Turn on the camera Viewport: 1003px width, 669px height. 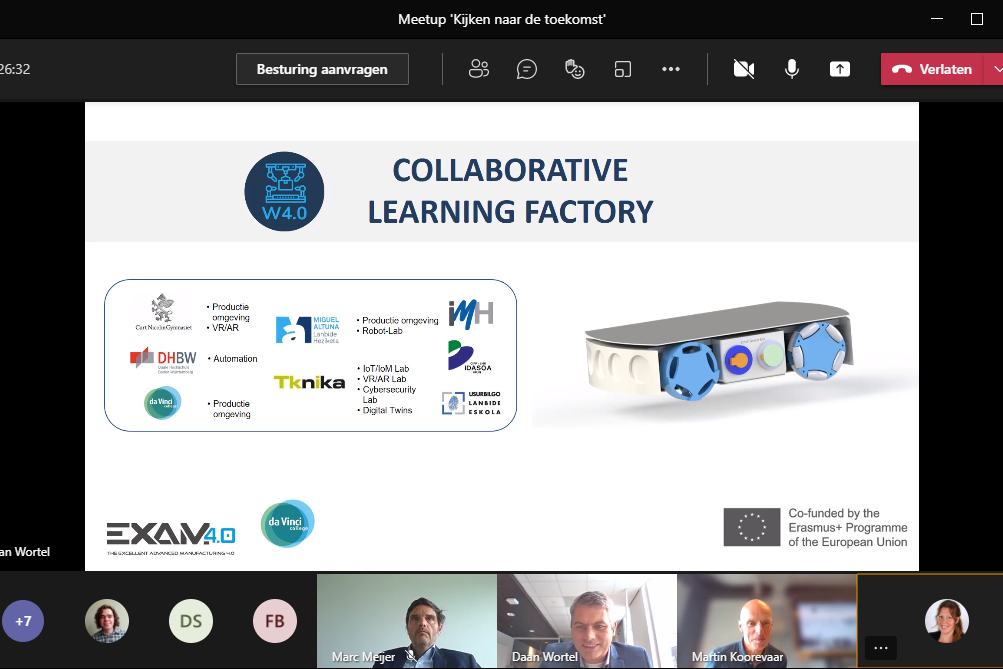click(743, 69)
